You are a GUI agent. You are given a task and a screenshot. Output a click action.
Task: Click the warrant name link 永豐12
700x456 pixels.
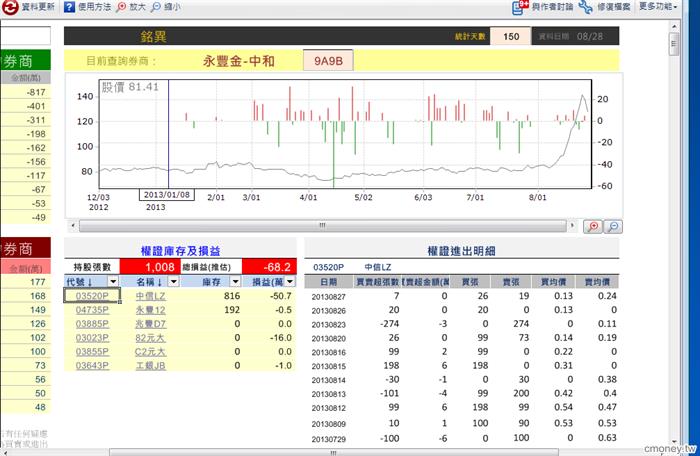click(150, 310)
